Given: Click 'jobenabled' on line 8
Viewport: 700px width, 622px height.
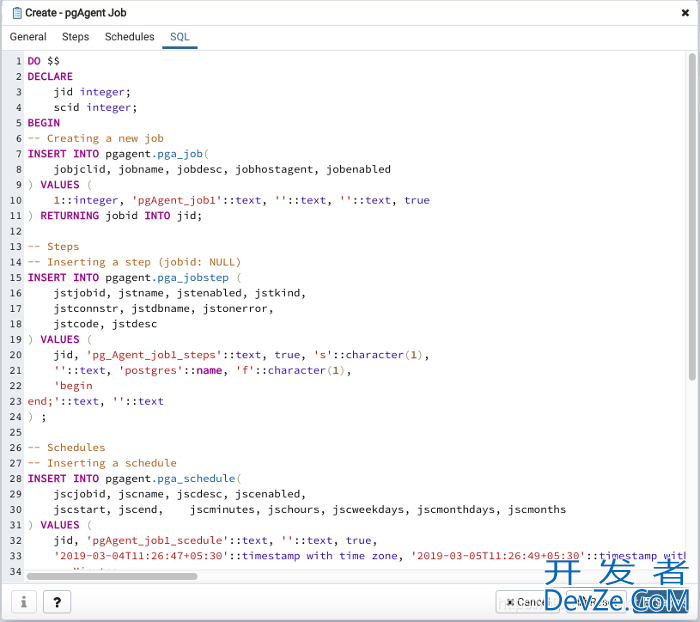Looking at the screenshot, I should pyautogui.click(x=358, y=169).
